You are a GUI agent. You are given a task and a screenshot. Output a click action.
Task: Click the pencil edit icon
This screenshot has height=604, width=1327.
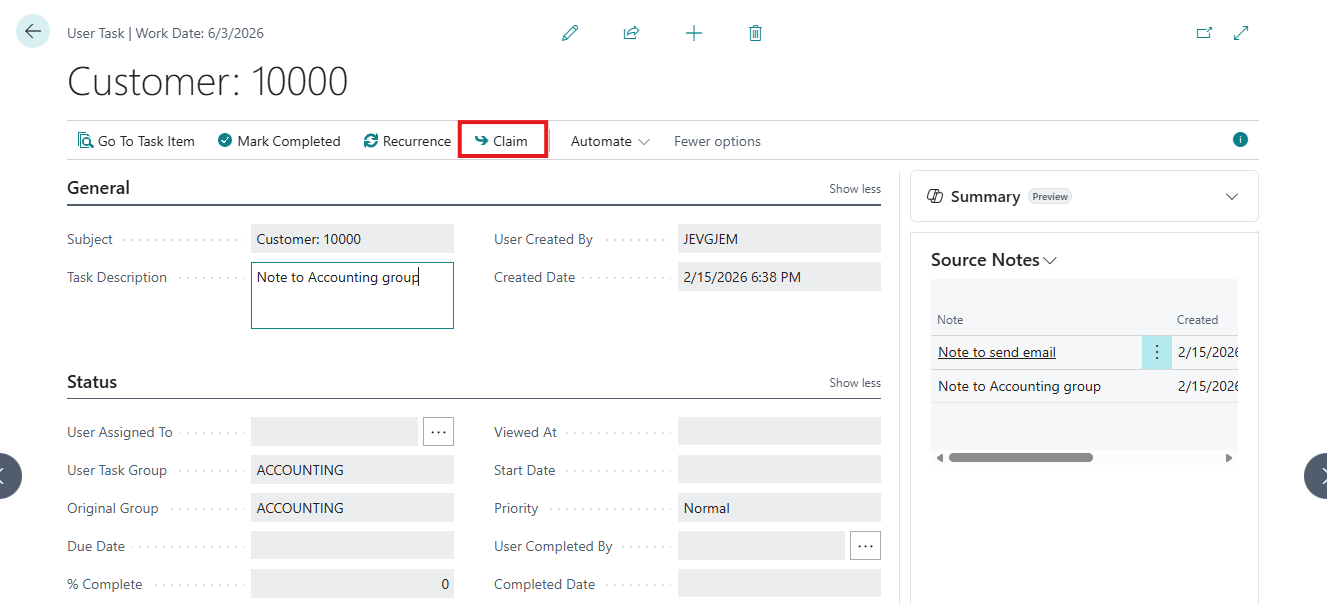[x=570, y=33]
